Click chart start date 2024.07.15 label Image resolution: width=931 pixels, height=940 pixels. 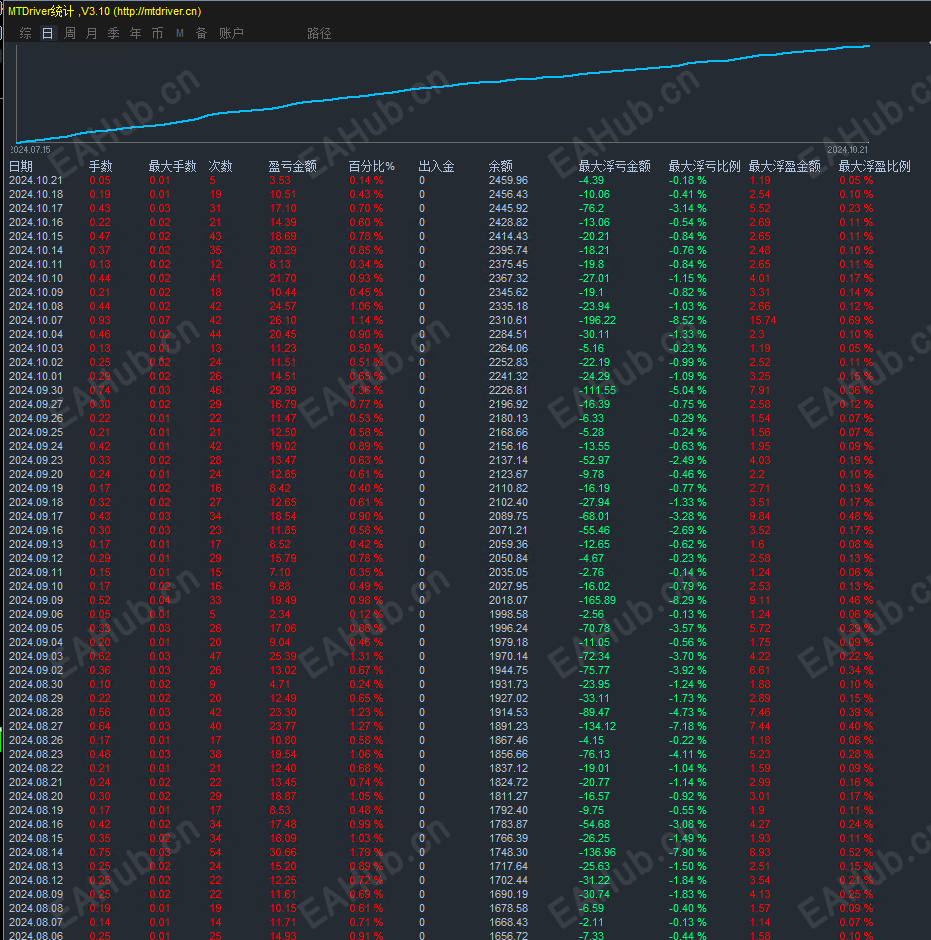(30, 149)
